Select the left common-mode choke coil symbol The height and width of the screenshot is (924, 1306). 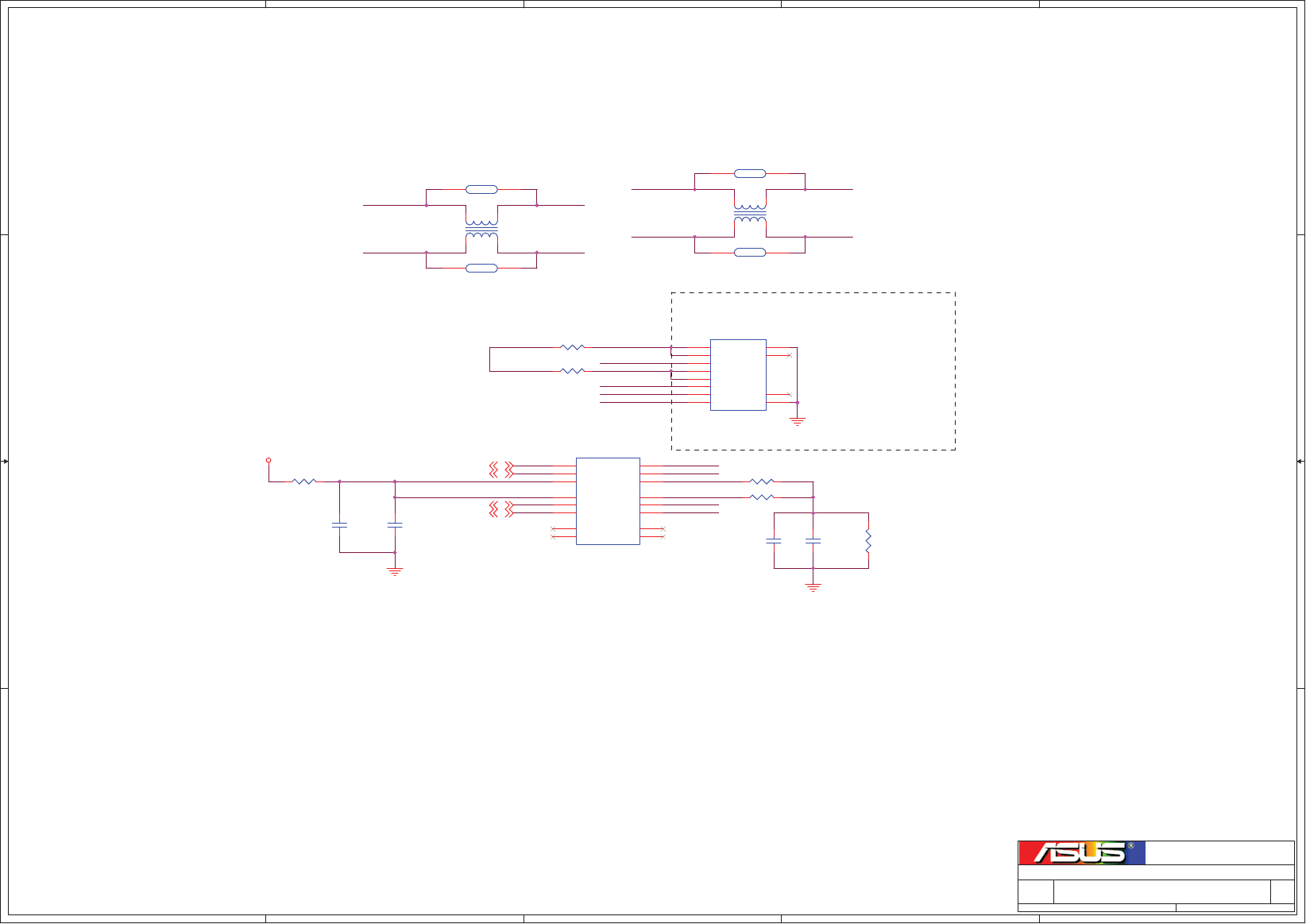click(481, 229)
